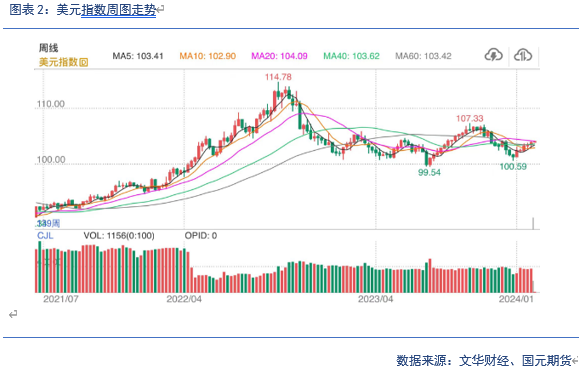Click the VOL: 1156(0:100) readout
Image resolution: width=580 pixels, height=368 pixels.
pyautogui.click(x=119, y=236)
